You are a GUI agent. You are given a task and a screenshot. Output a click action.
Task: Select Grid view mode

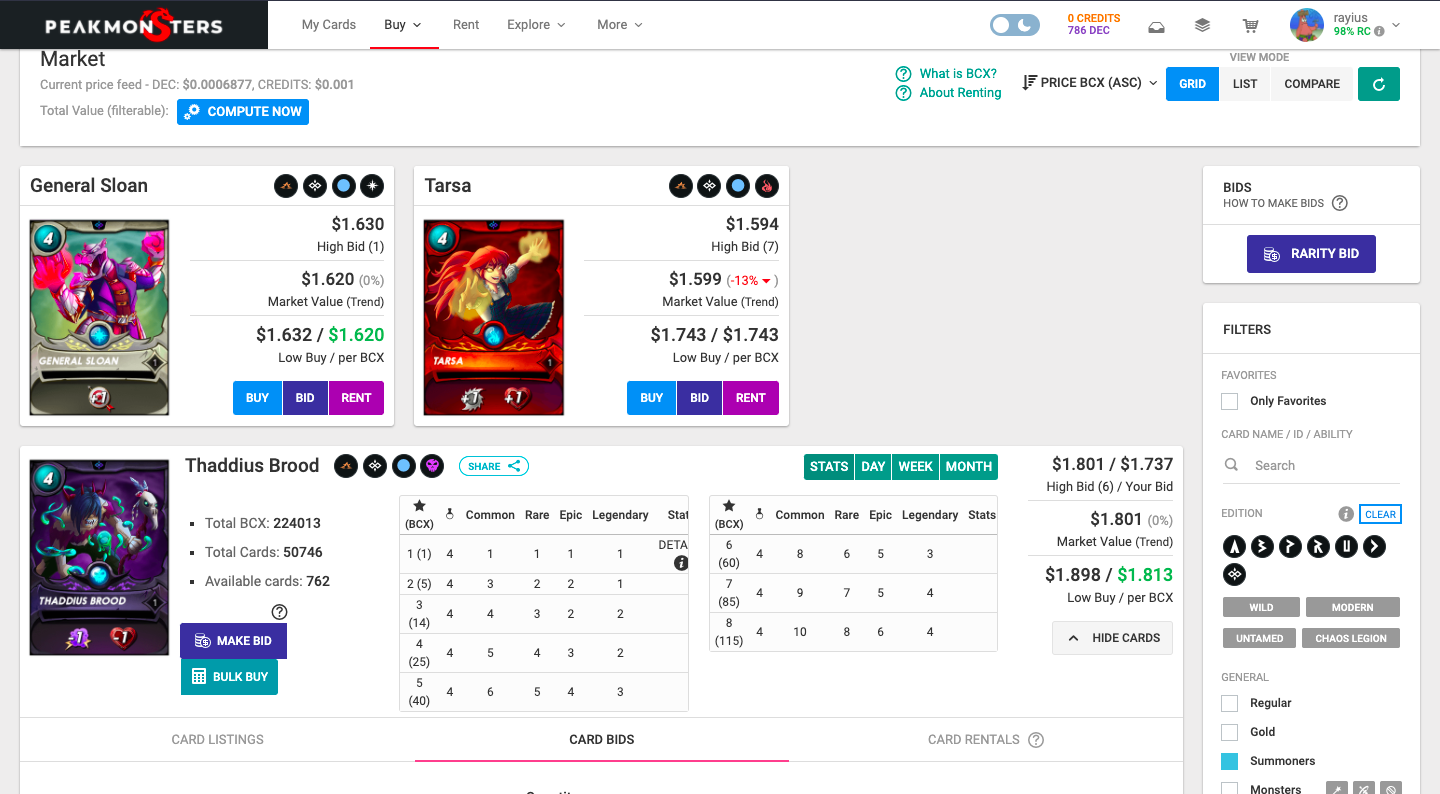point(1192,84)
